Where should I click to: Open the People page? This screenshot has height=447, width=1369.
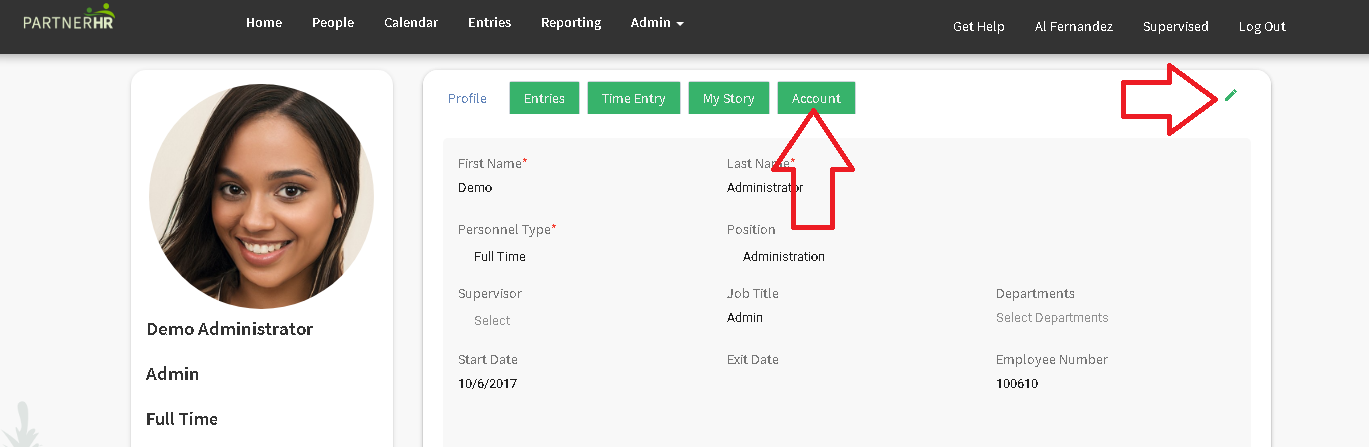333,23
